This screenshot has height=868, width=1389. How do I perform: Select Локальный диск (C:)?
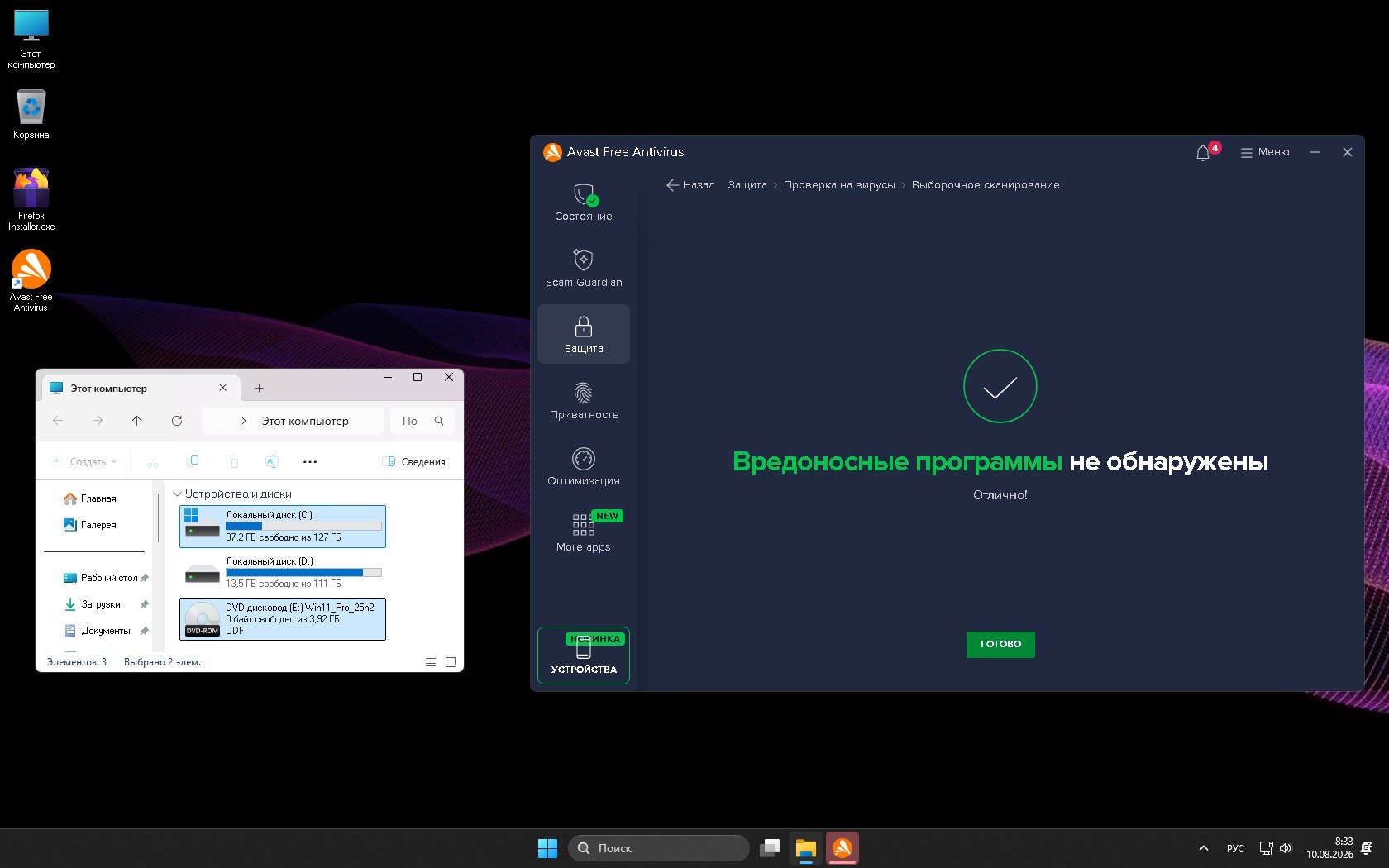pyautogui.click(x=283, y=526)
